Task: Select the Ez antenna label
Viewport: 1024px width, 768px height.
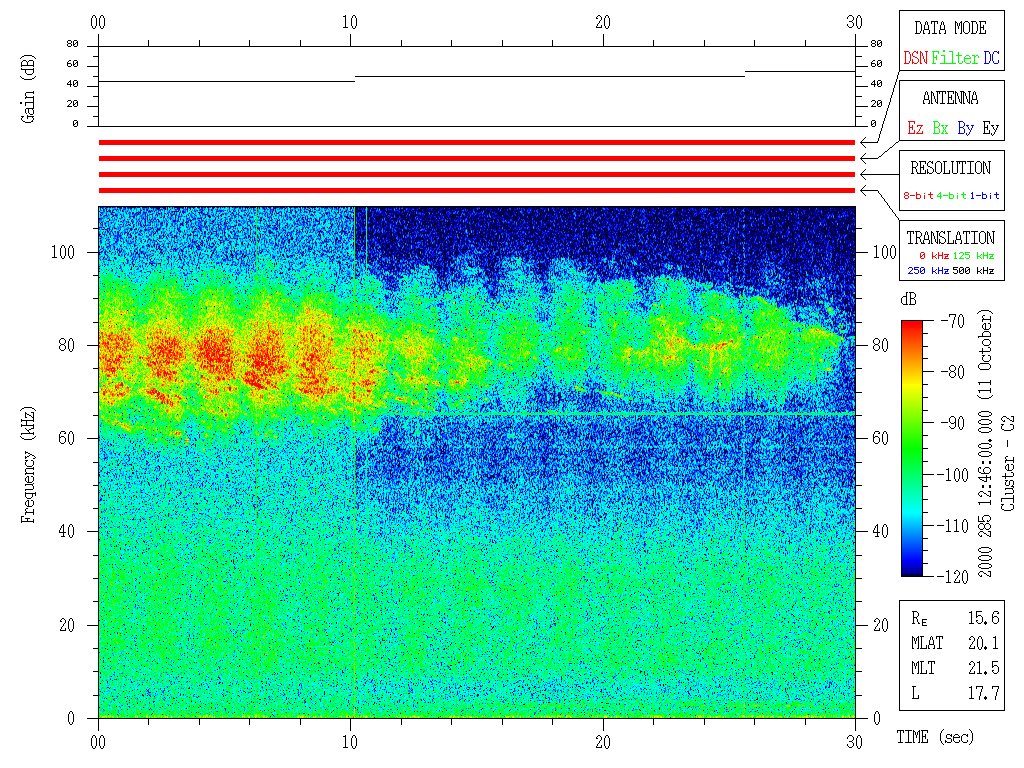Action: (x=915, y=128)
